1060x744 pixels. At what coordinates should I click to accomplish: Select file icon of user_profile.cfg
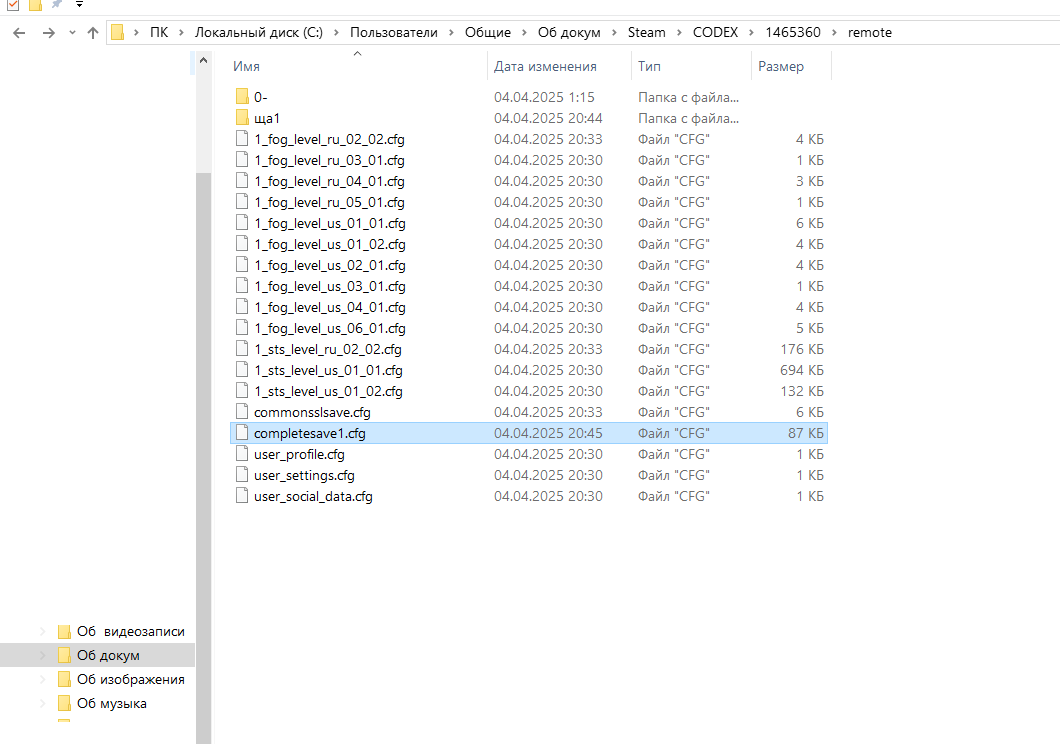(242, 453)
